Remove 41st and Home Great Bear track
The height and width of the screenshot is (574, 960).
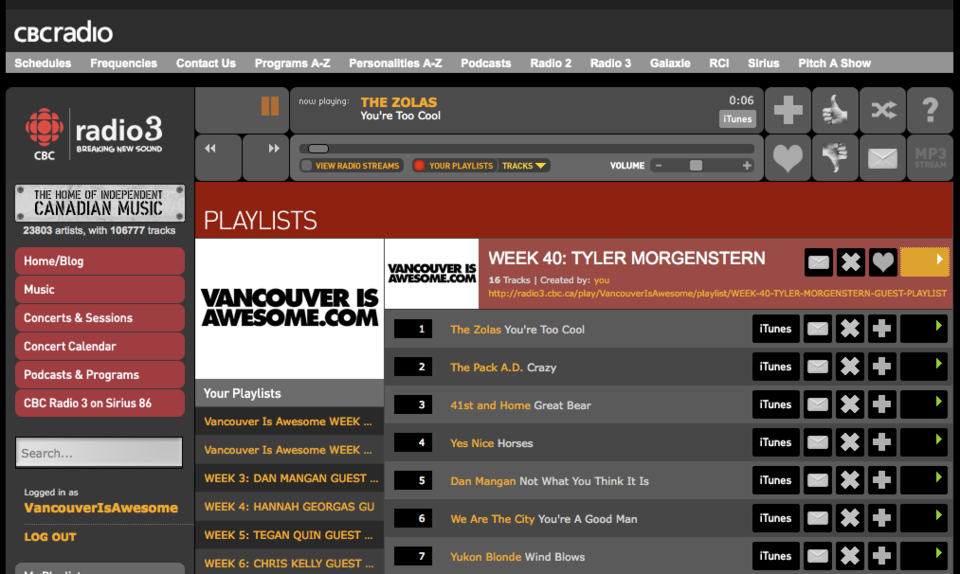(x=850, y=405)
